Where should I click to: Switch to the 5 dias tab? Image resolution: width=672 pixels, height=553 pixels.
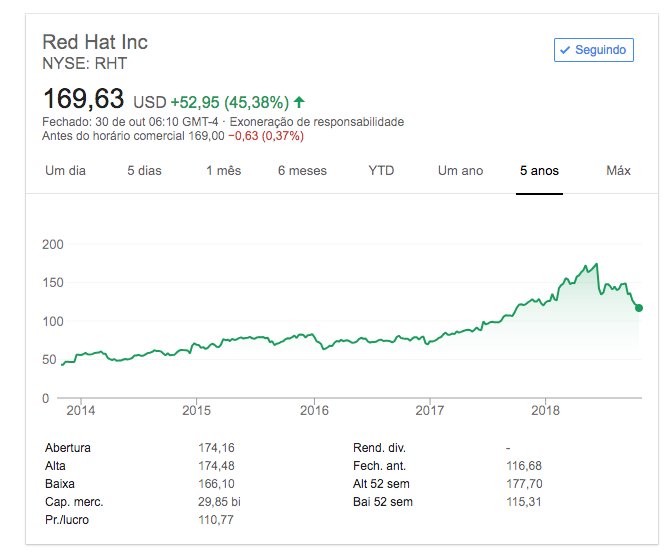tap(144, 171)
